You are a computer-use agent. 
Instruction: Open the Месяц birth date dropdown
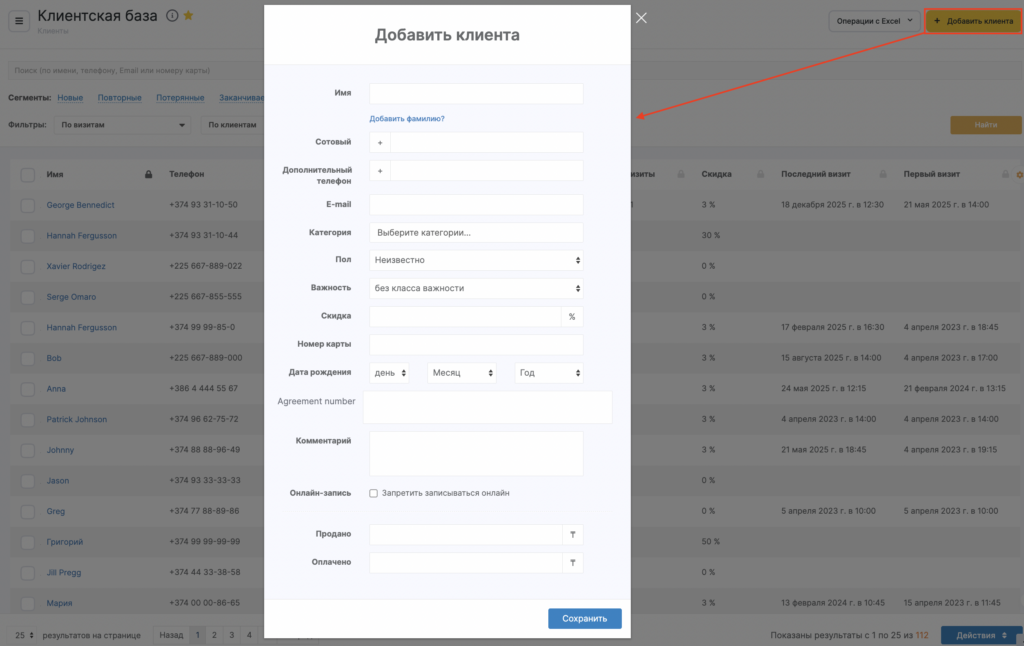462,373
